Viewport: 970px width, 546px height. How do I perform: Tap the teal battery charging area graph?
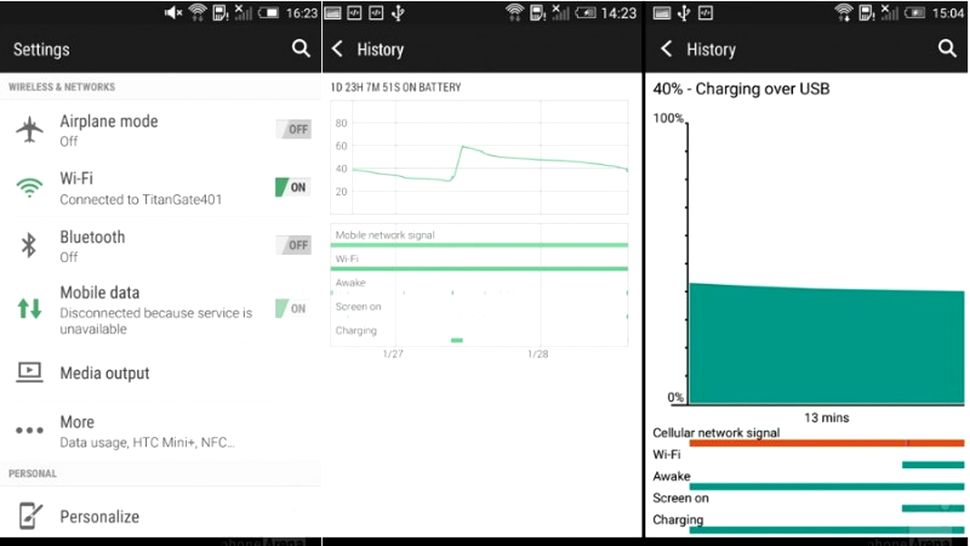825,340
